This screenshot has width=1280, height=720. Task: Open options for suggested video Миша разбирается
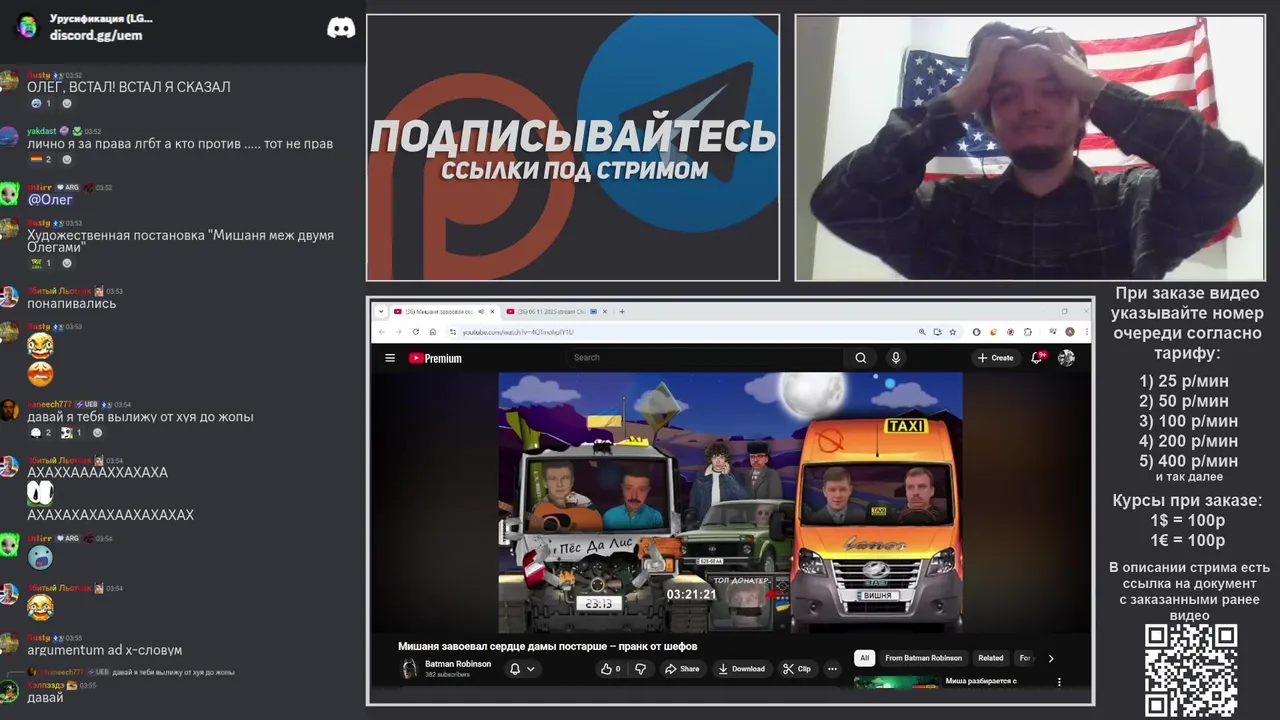(1059, 682)
